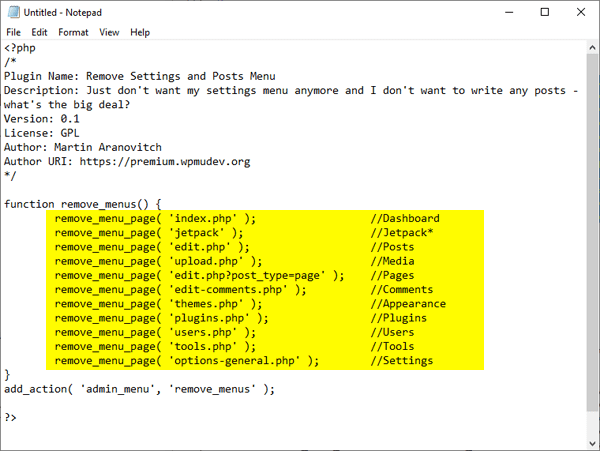Click the add_action 'admin_menu' line
Image resolution: width=600 pixels, height=451 pixels.
[139, 389]
